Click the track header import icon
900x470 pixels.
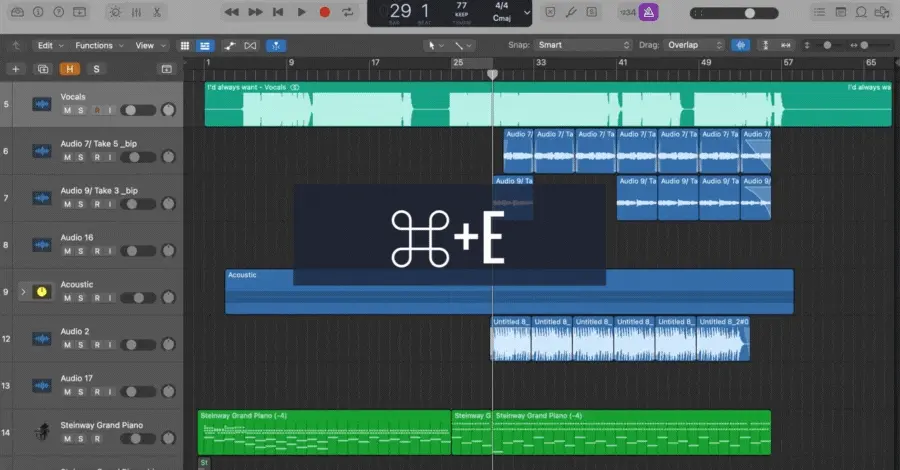166,69
